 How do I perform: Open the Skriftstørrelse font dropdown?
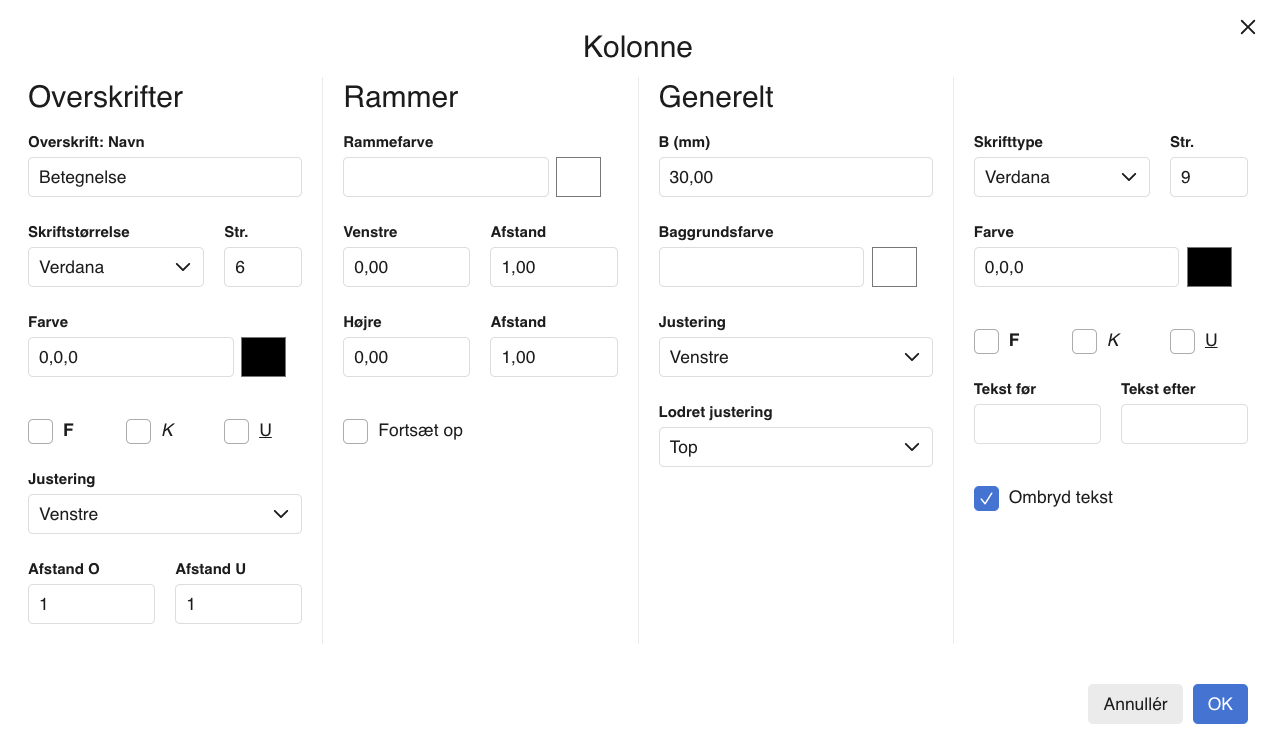116,267
